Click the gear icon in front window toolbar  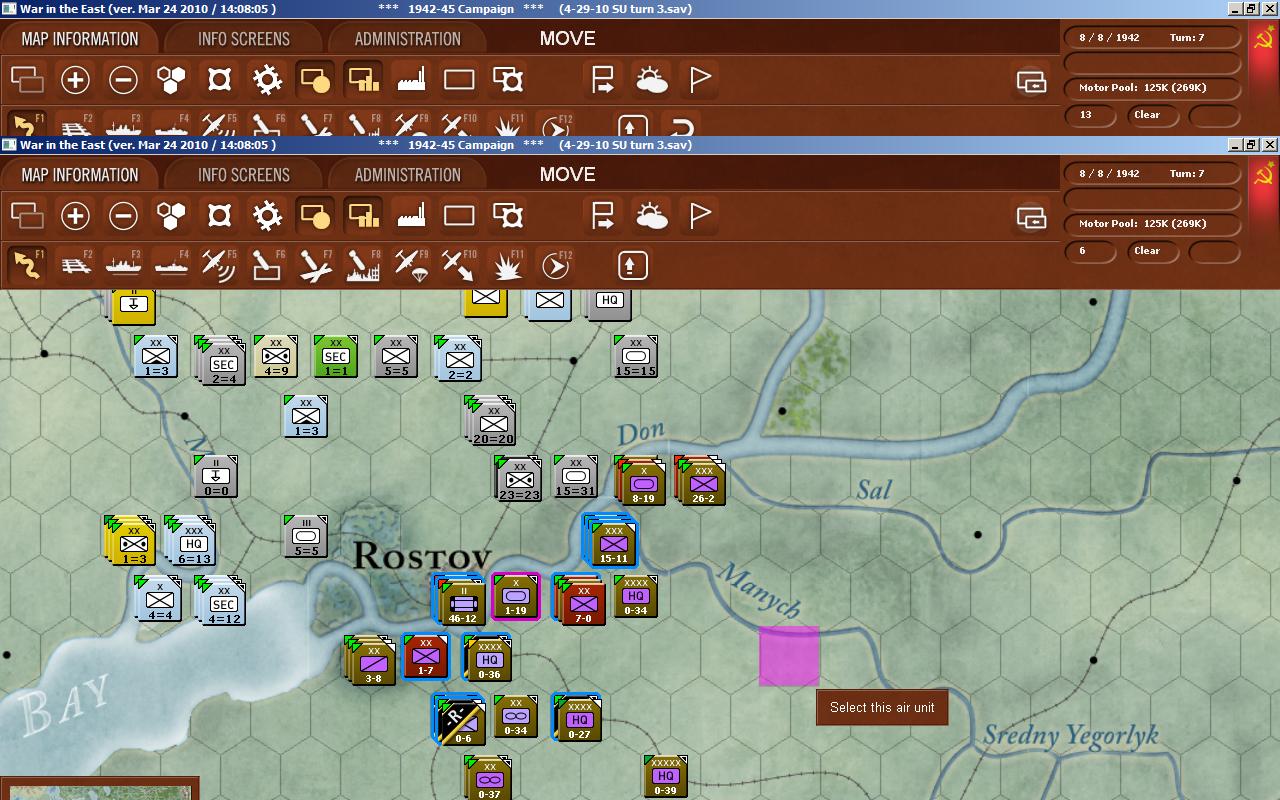[267, 216]
